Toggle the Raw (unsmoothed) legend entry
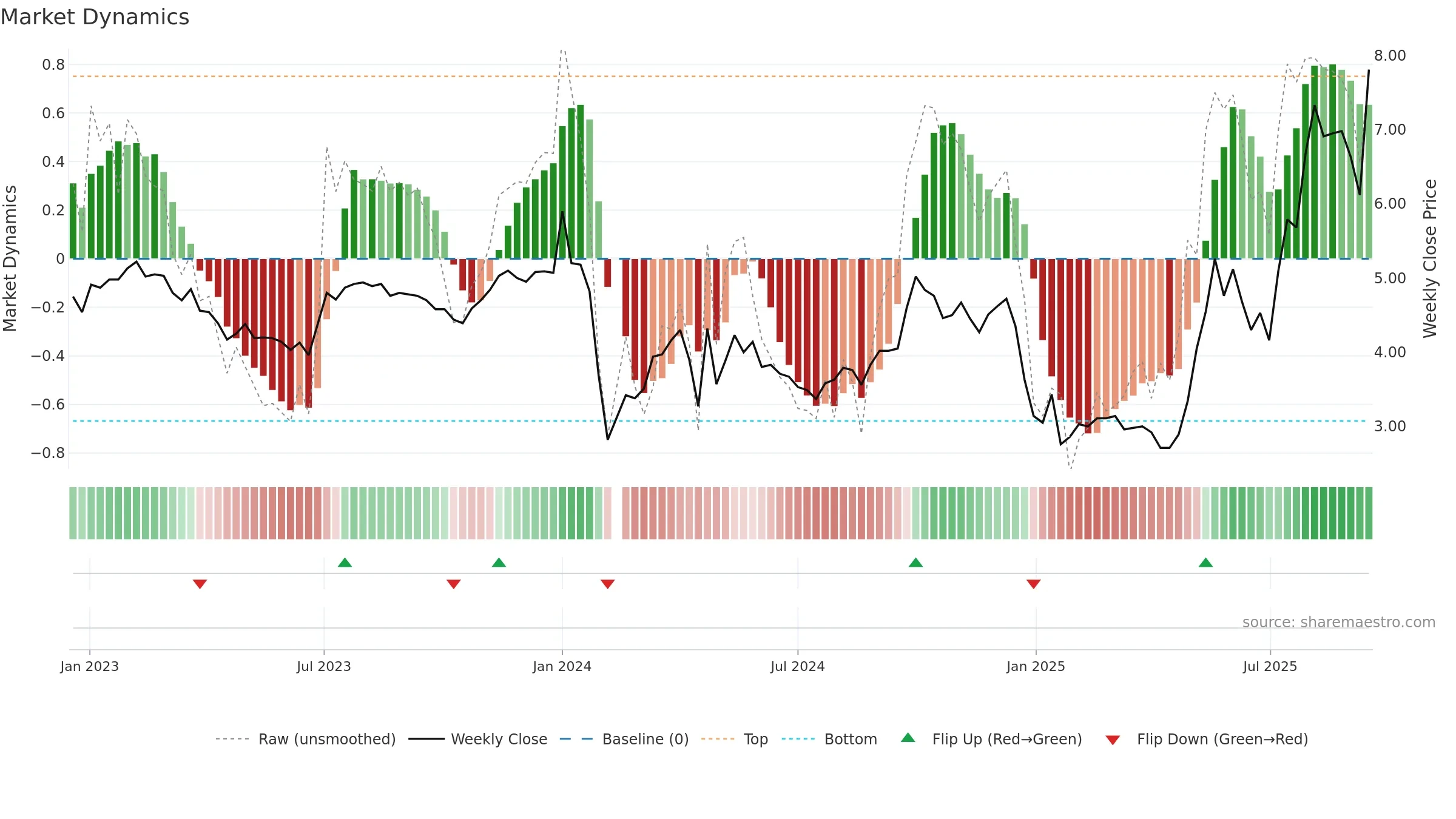Screen dimensions: 1456x819 click(305, 739)
